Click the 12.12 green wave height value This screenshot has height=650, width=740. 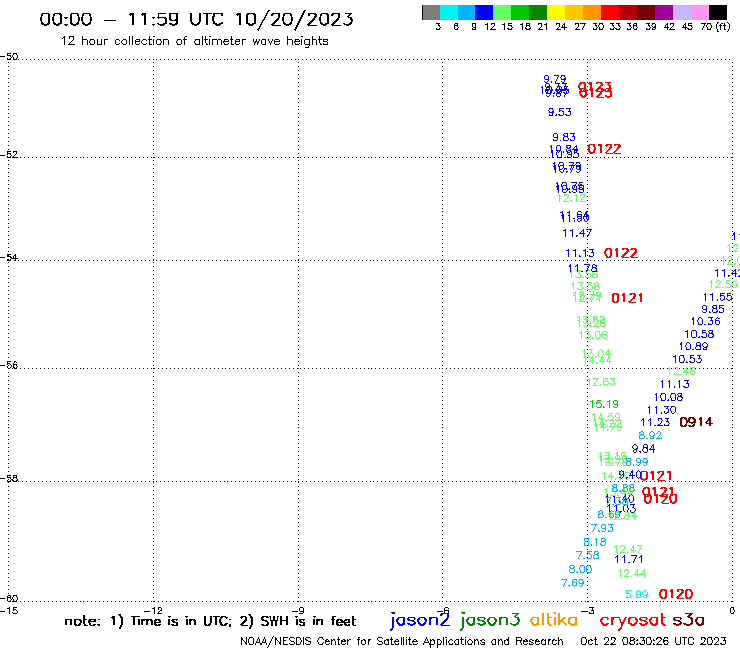tap(572, 198)
